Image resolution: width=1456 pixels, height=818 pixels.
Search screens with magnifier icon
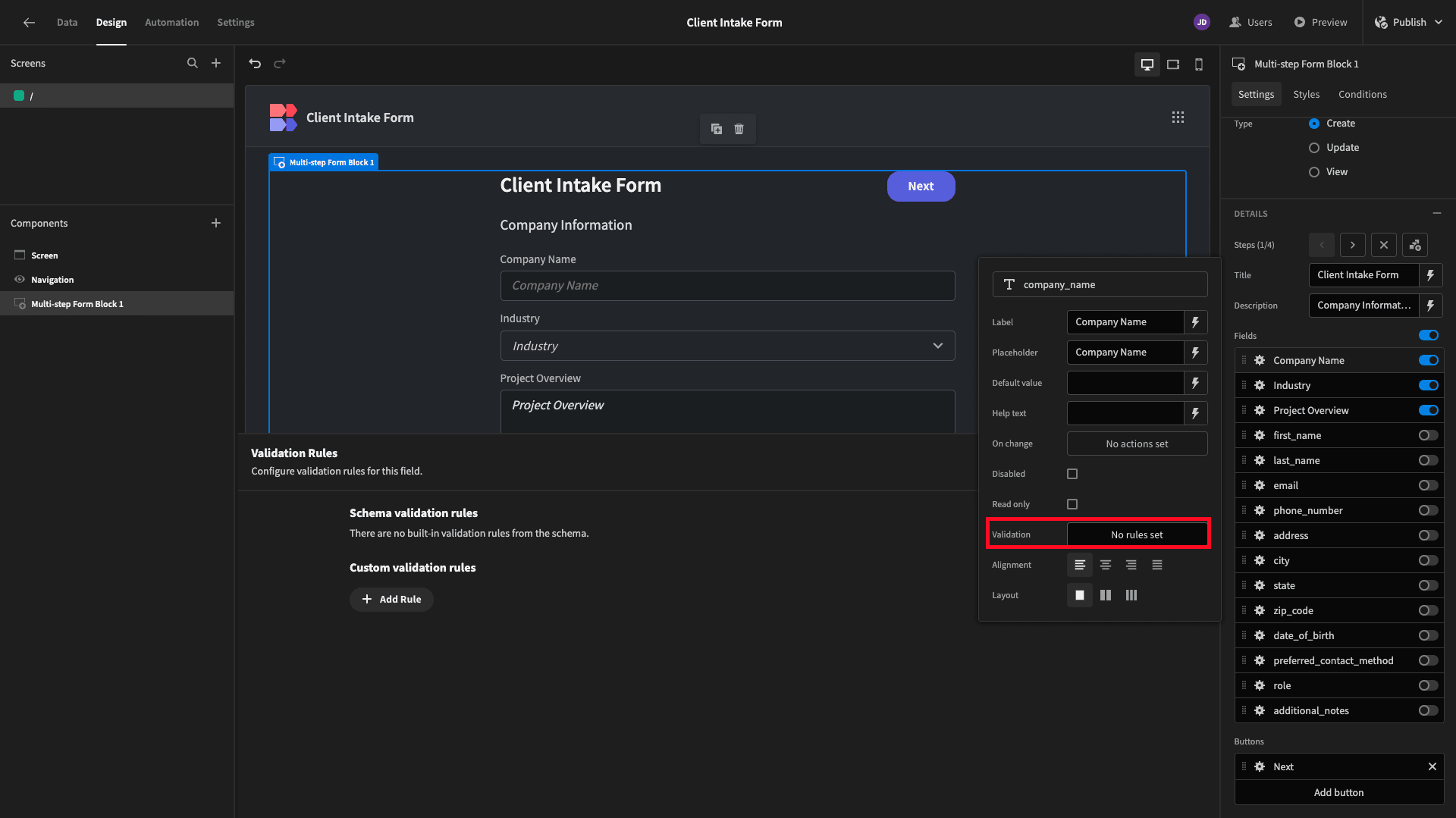point(193,64)
